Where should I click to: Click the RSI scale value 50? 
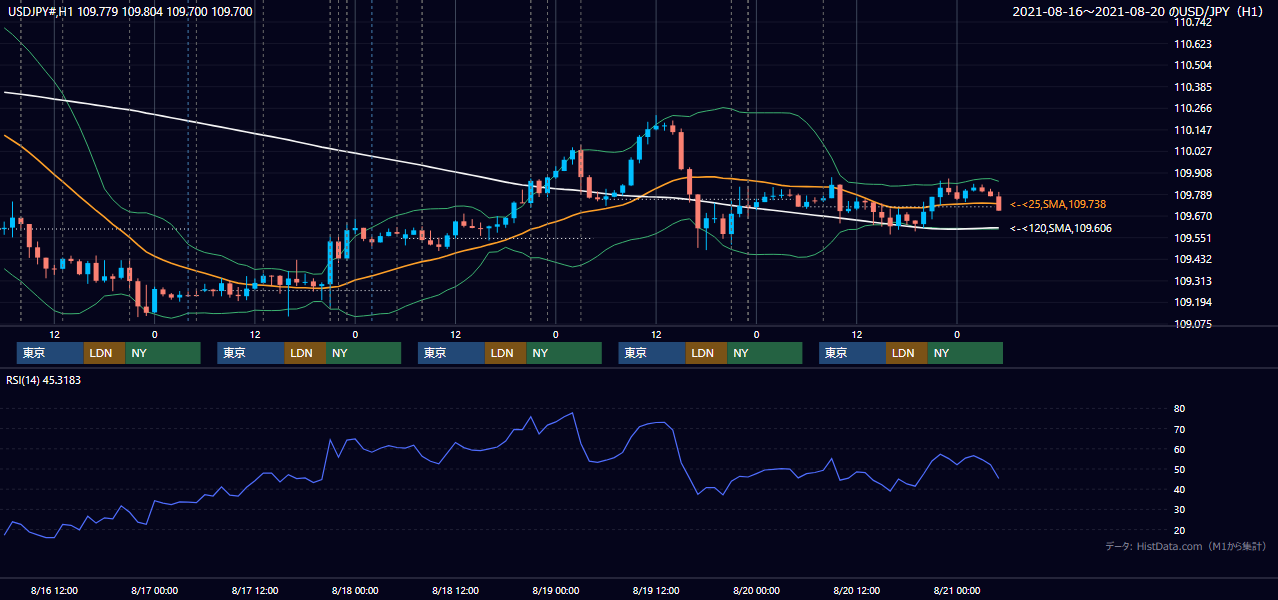tap(1179, 469)
